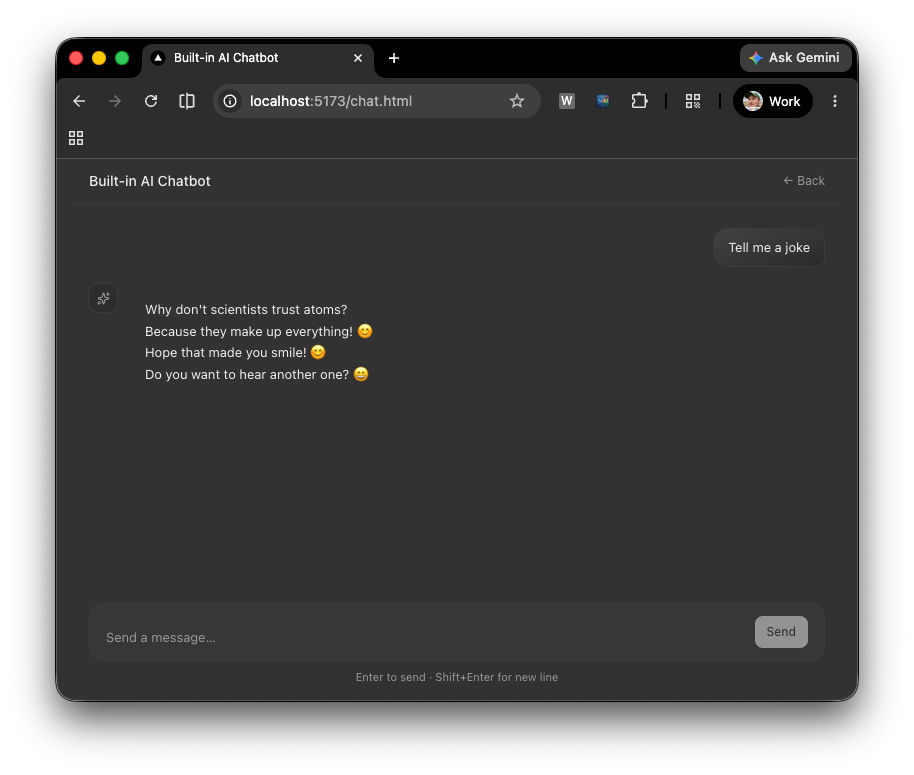Open the blue extension icon next to W
914x775 pixels.
pyautogui.click(x=603, y=101)
